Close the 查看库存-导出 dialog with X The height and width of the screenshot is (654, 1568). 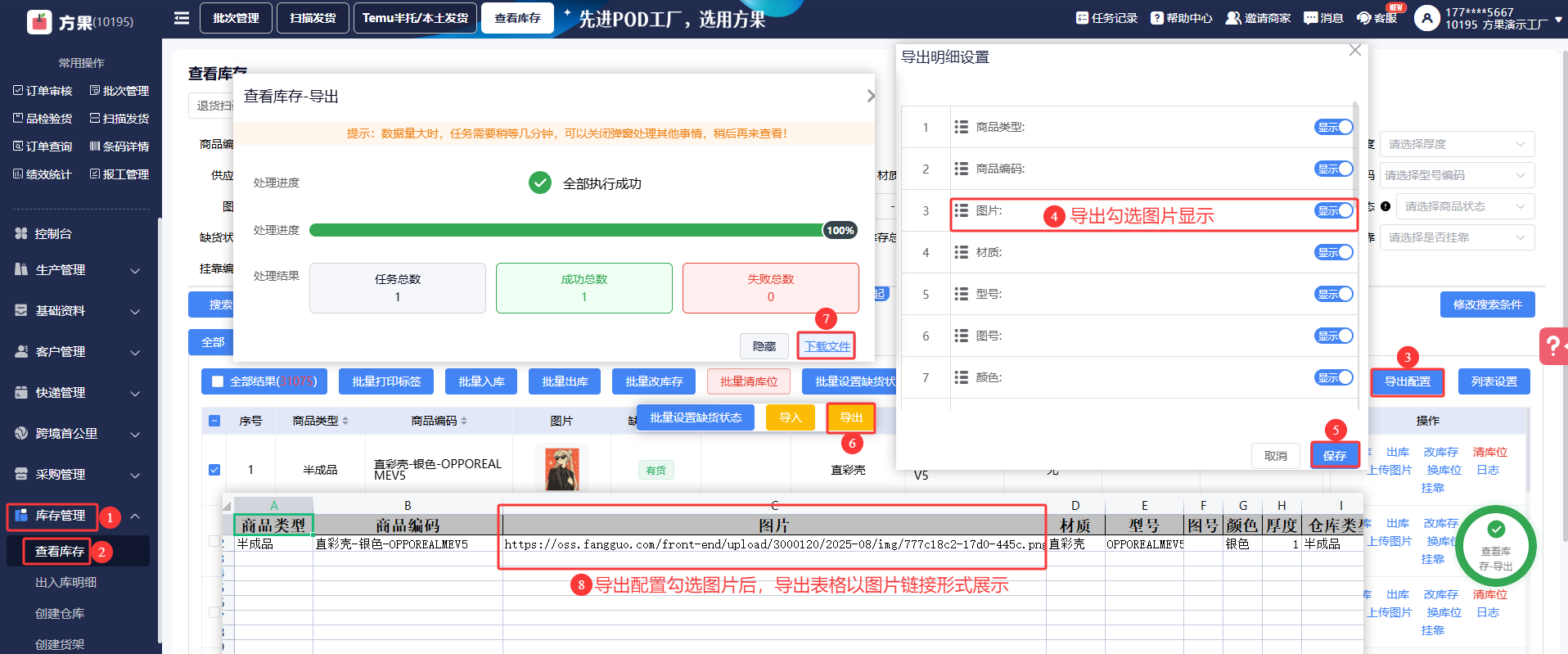(871, 96)
